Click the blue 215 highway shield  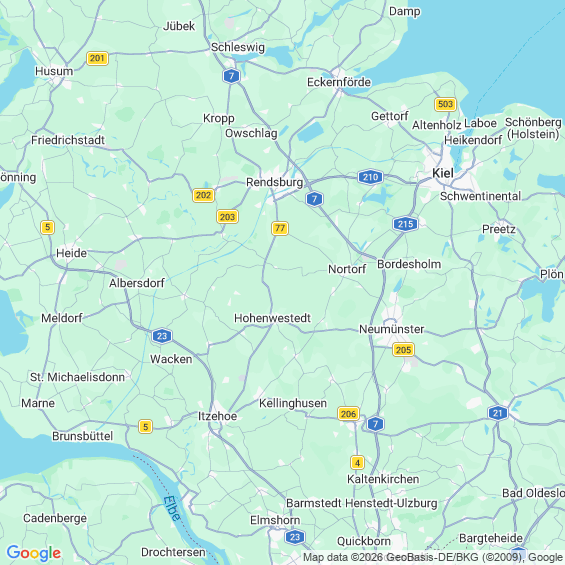(x=405, y=224)
